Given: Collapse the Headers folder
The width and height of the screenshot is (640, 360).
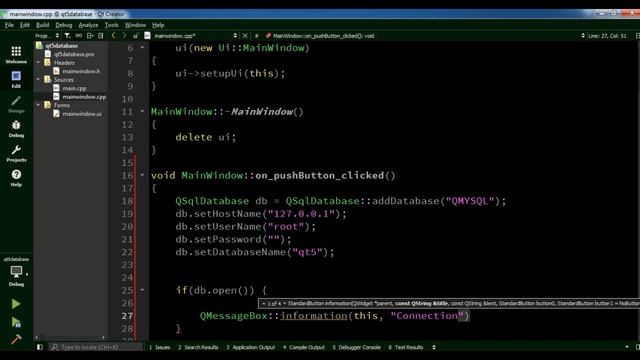Looking at the screenshot, I should click(39, 62).
